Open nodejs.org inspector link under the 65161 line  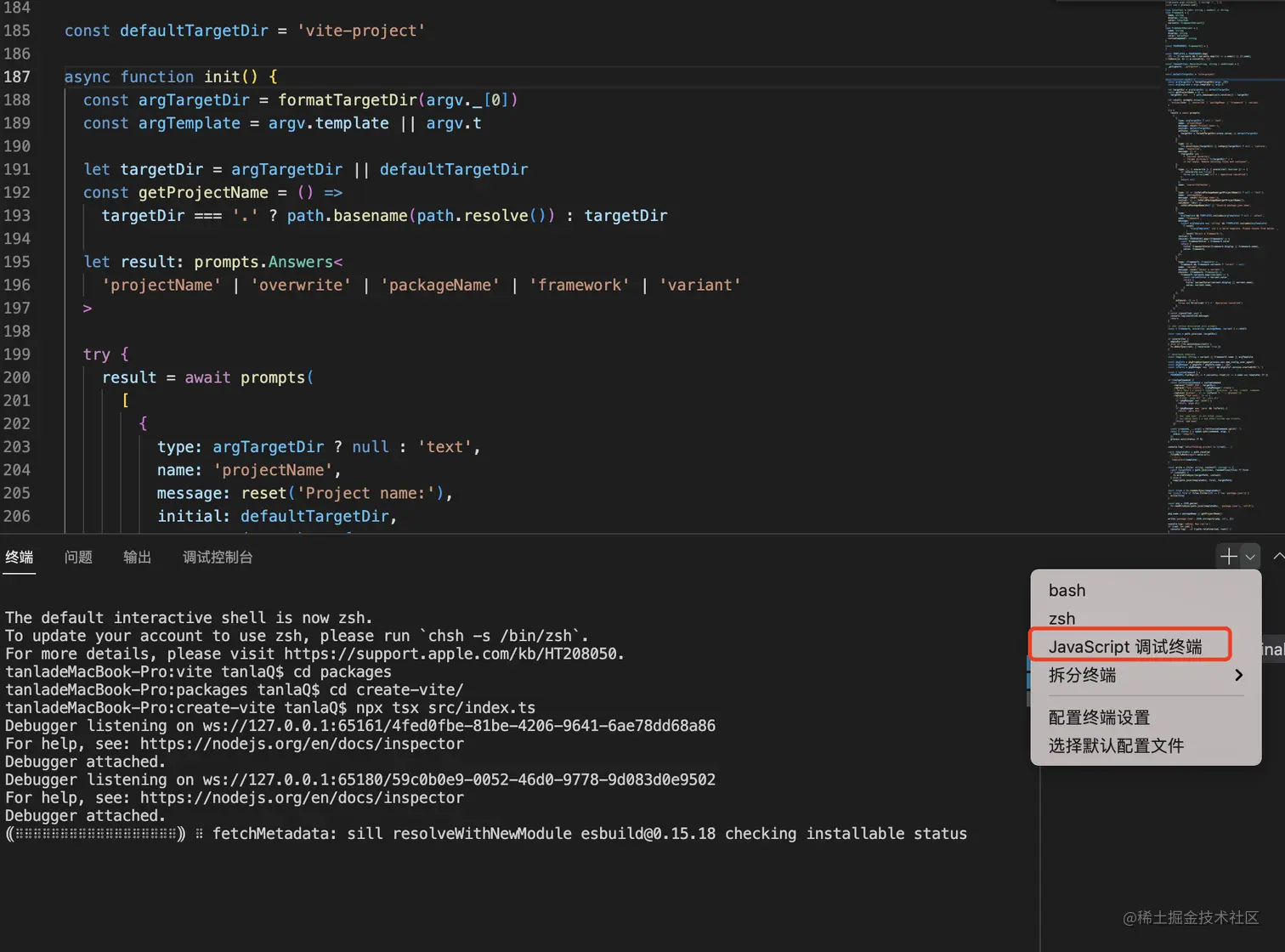pos(302,744)
